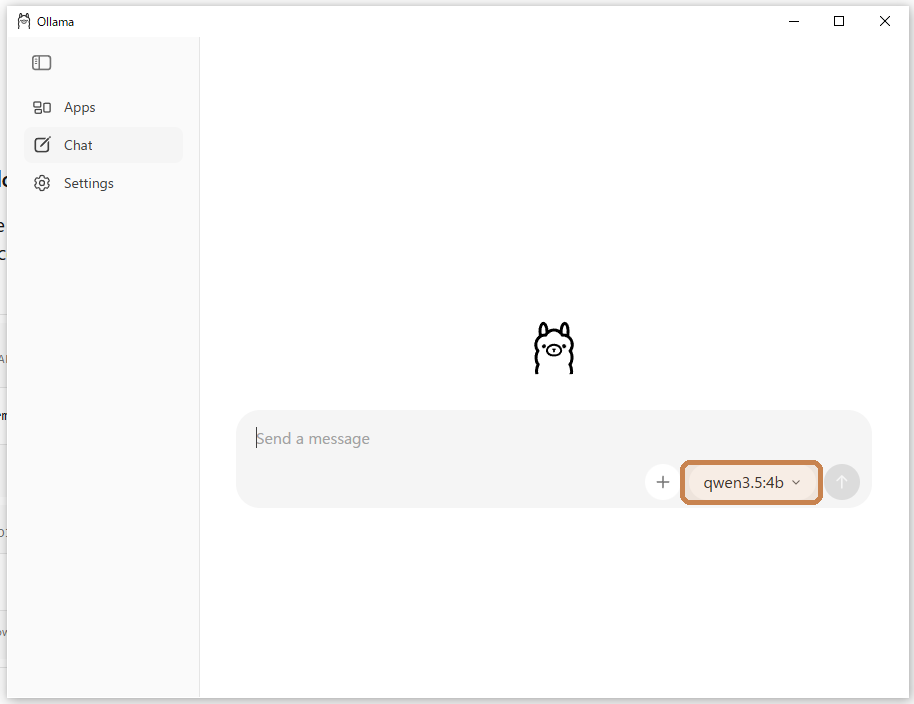Click the plus attachment button
This screenshot has height=704, width=914.
point(663,482)
